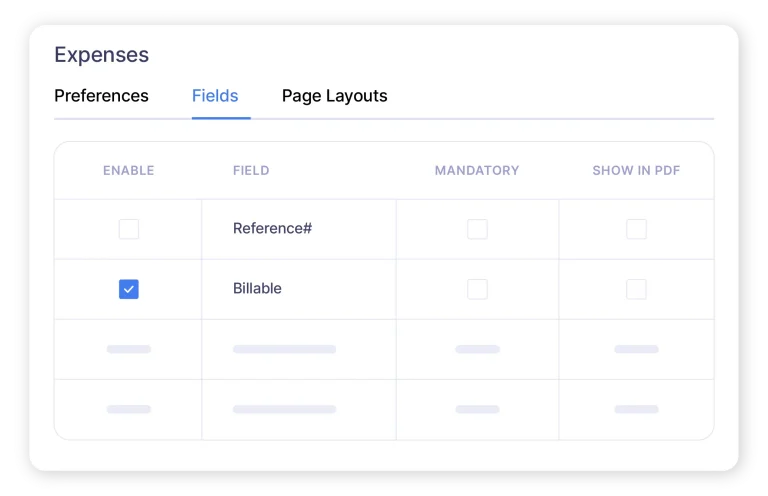Open the Page Layouts tab
The height and width of the screenshot is (496, 768).
(x=334, y=96)
